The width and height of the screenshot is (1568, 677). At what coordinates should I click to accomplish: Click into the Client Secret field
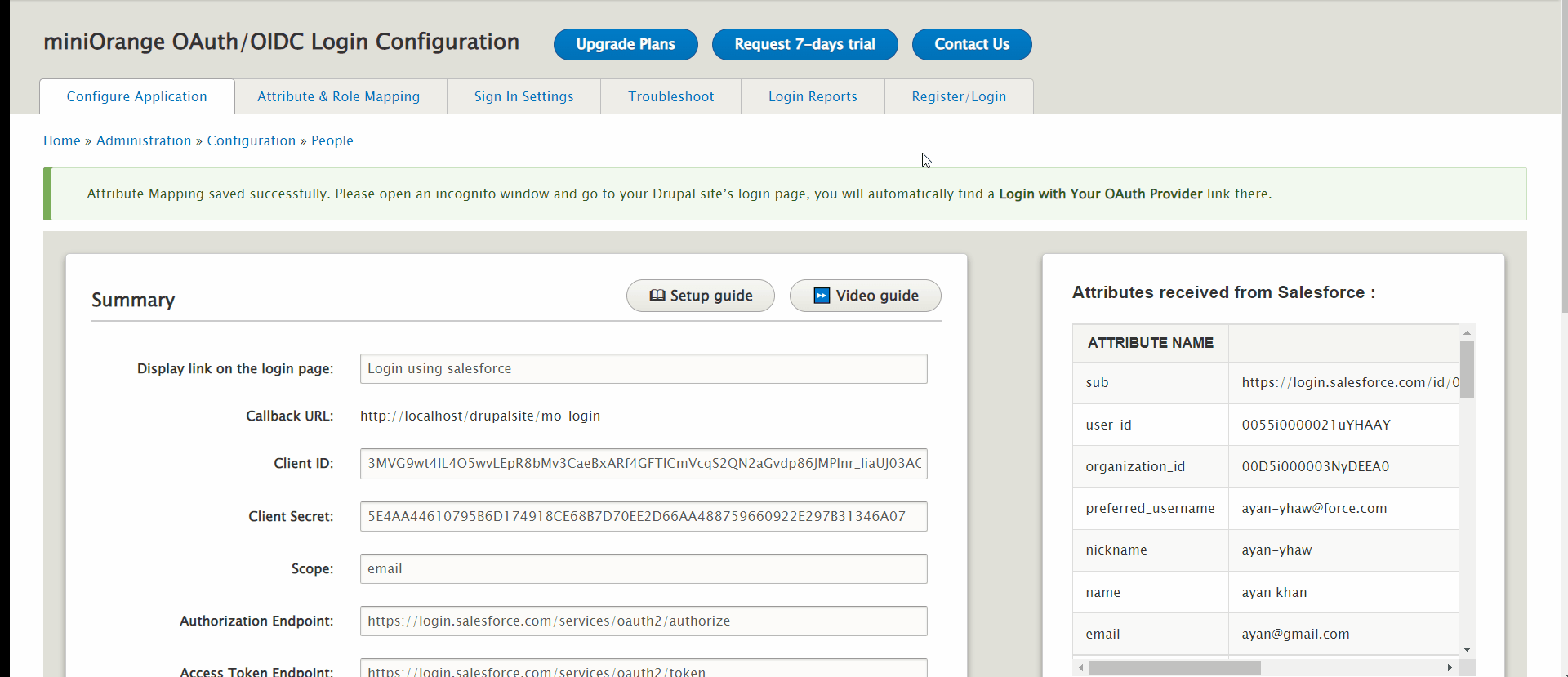click(x=644, y=516)
